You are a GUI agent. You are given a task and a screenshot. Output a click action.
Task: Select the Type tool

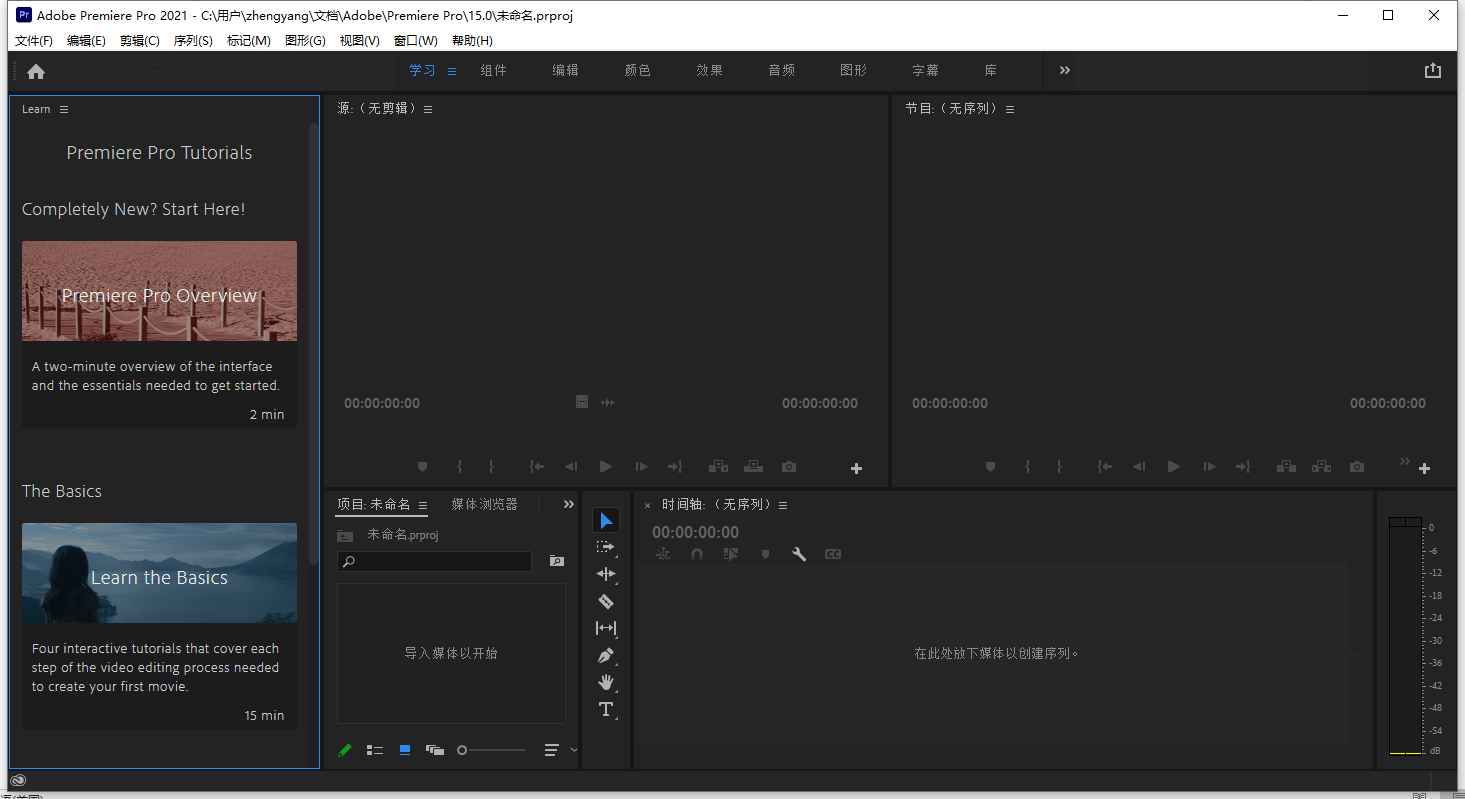coord(606,709)
